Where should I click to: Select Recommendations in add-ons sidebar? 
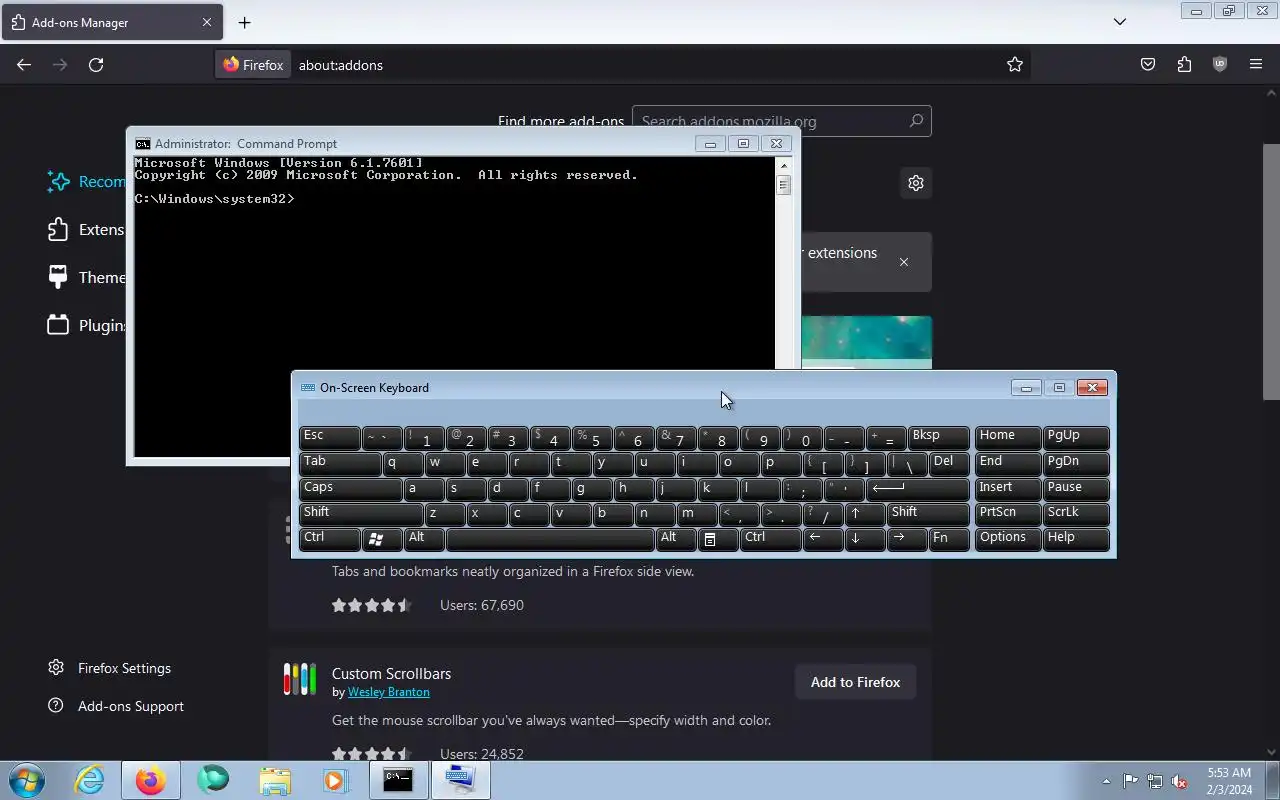(x=87, y=182)
